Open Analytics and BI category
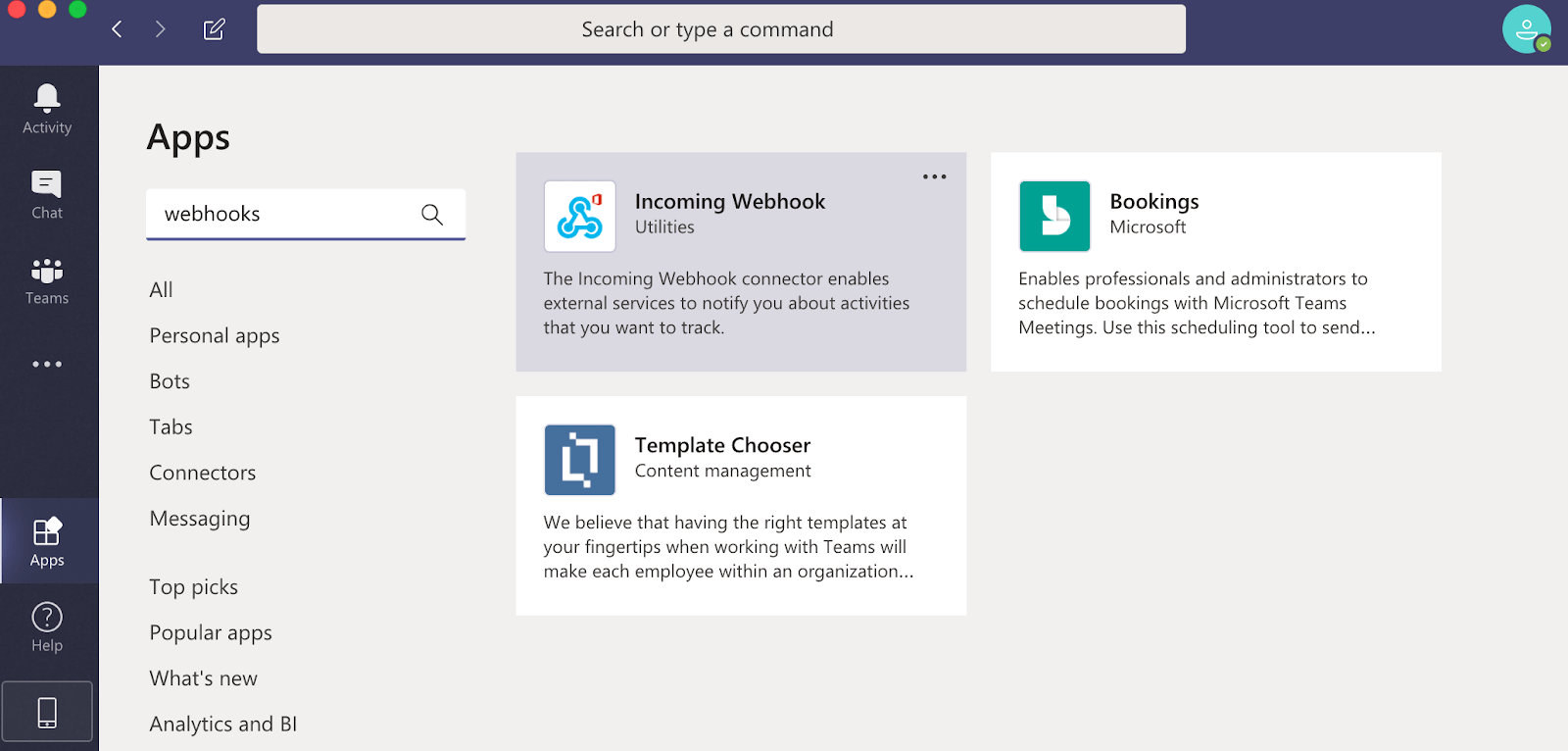1568x751 pixels. (x=222, y=725)
